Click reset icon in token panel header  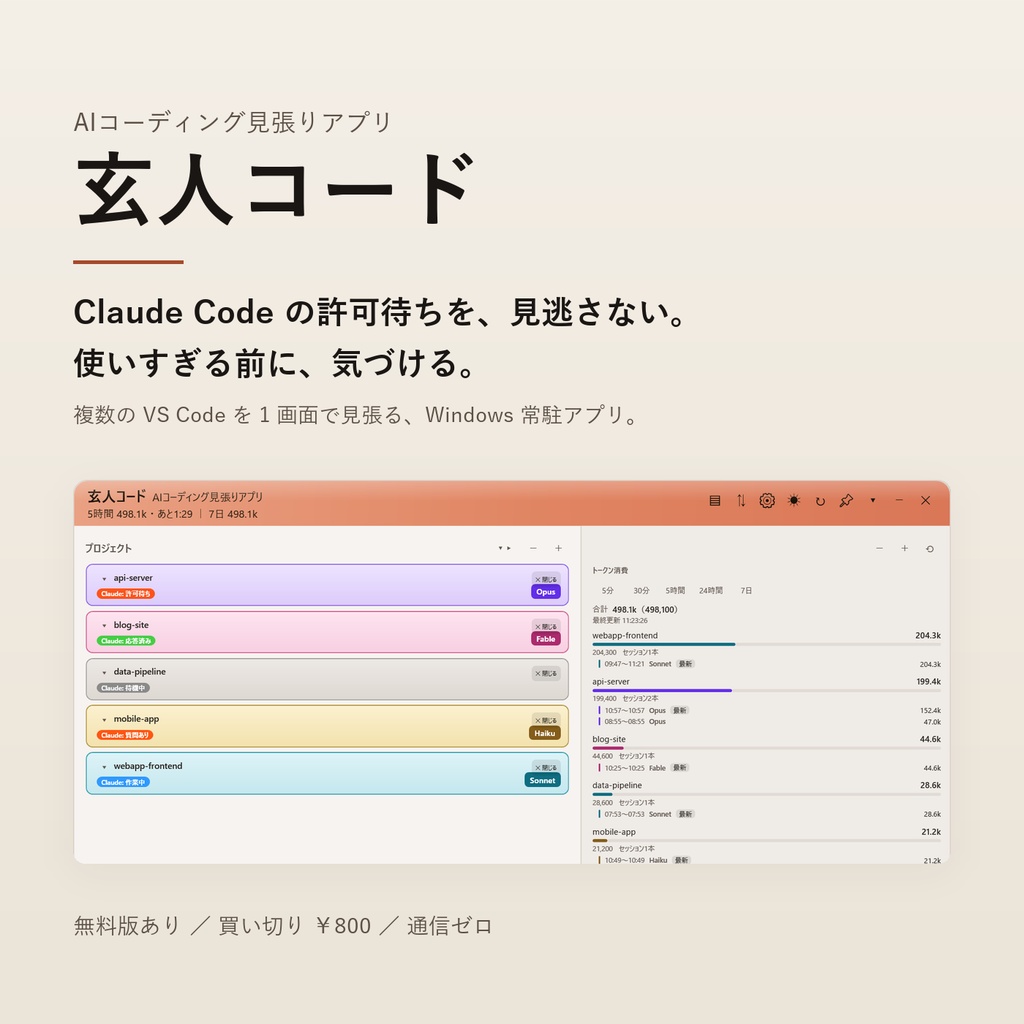[930, 549]
